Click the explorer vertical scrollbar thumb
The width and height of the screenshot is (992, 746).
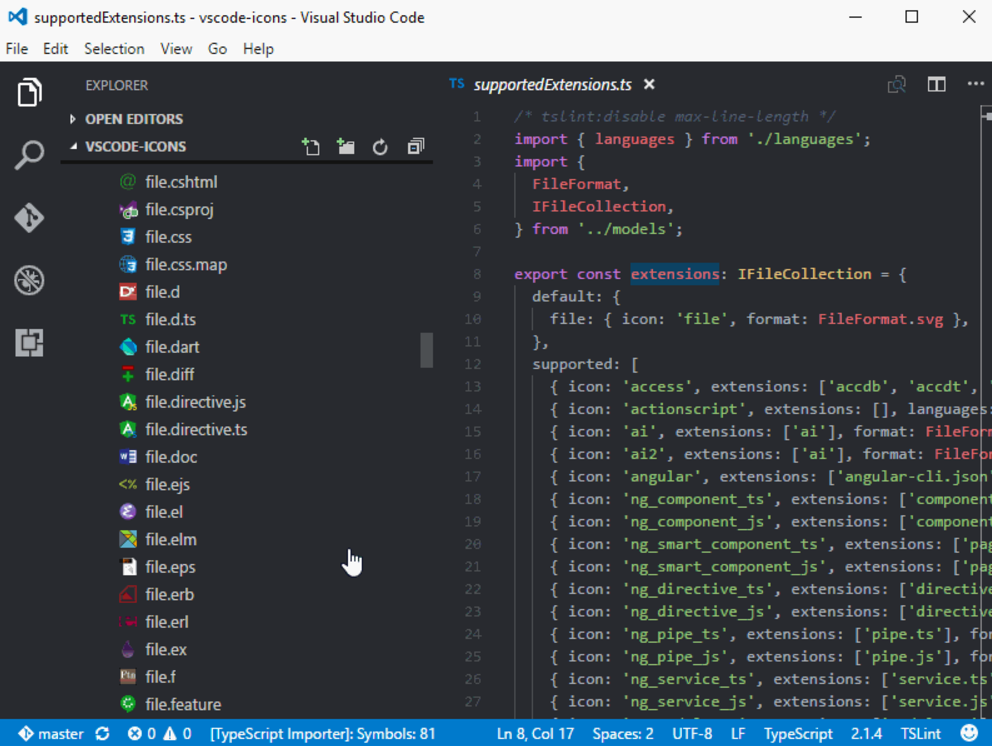point(427,350)
